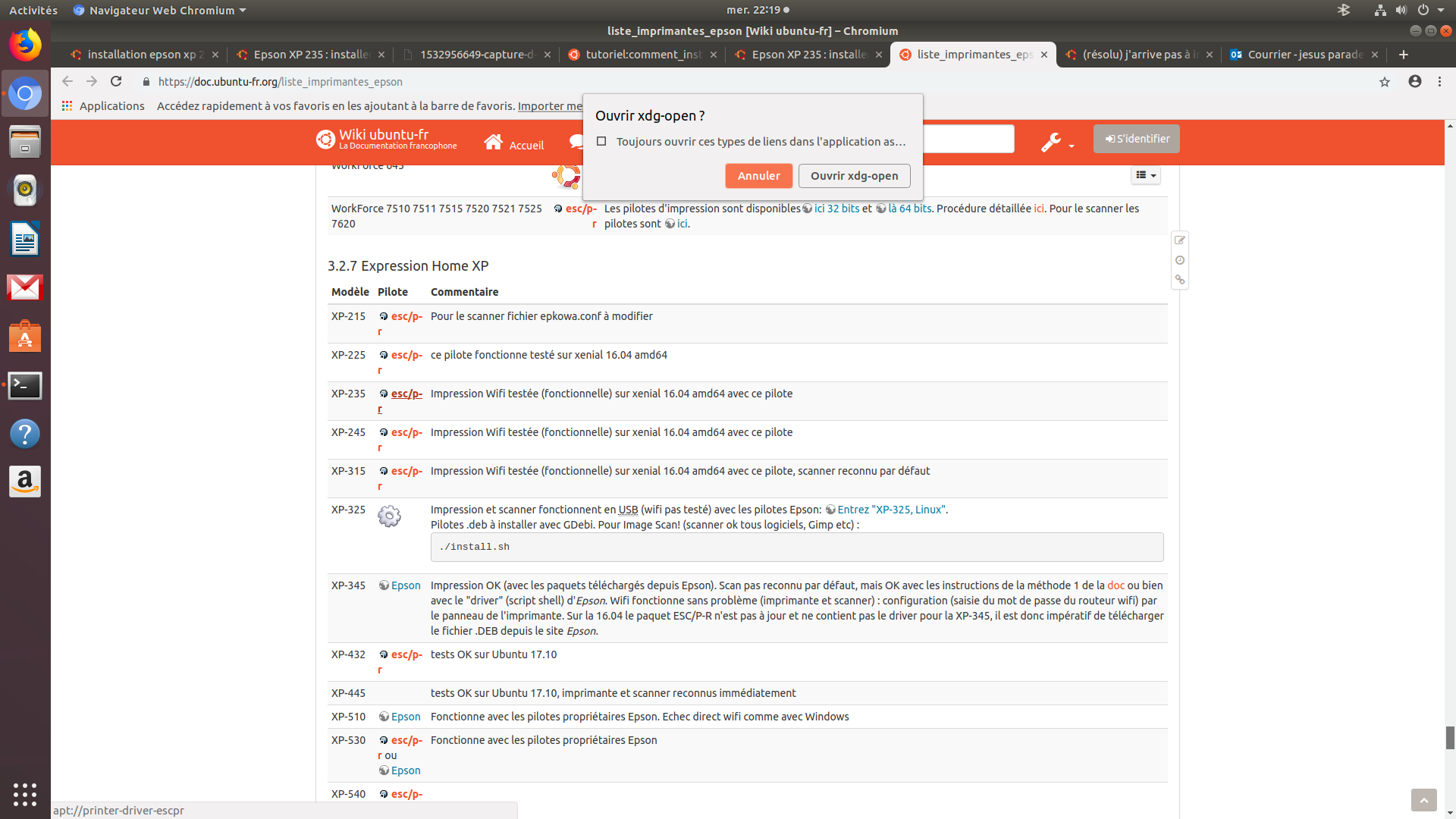This screenshot has width=1456, height=819.
Task: Click the S'identifier login button
Action: pyautogui.click(x=1136, y=139)
